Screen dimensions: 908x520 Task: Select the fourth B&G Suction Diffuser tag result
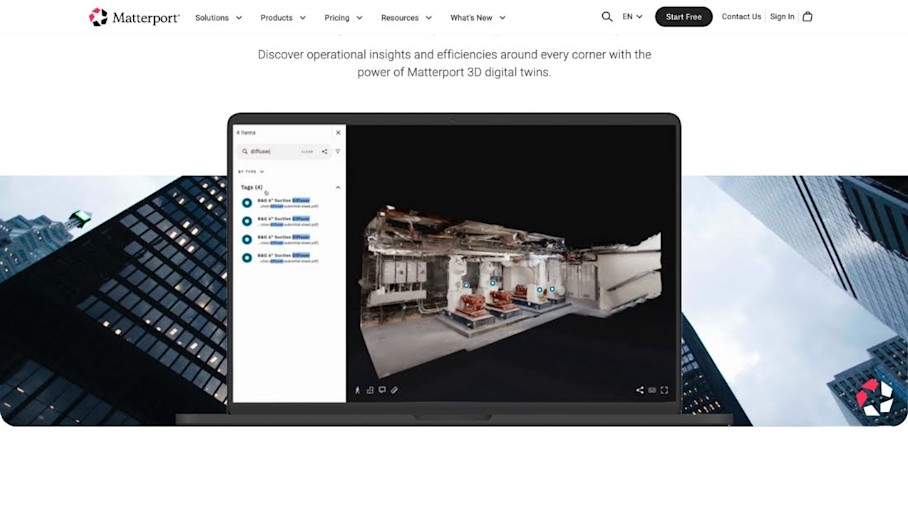click(281, 258)
